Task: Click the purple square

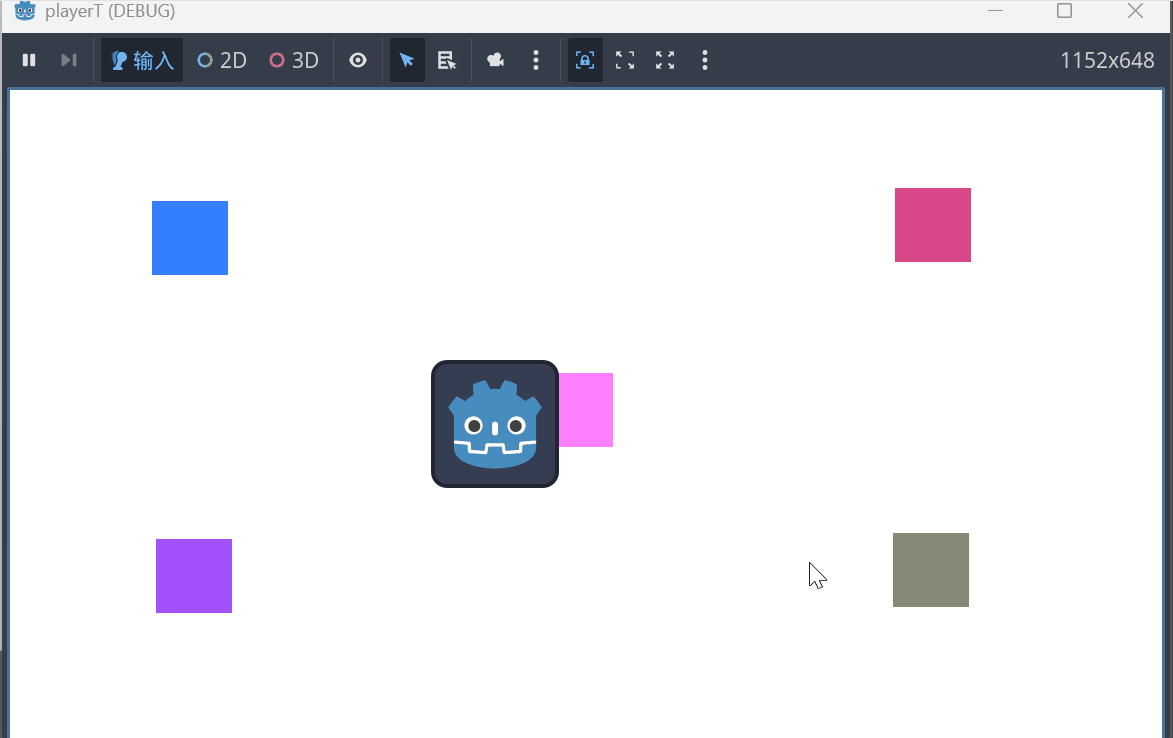Action: [194, 576]
